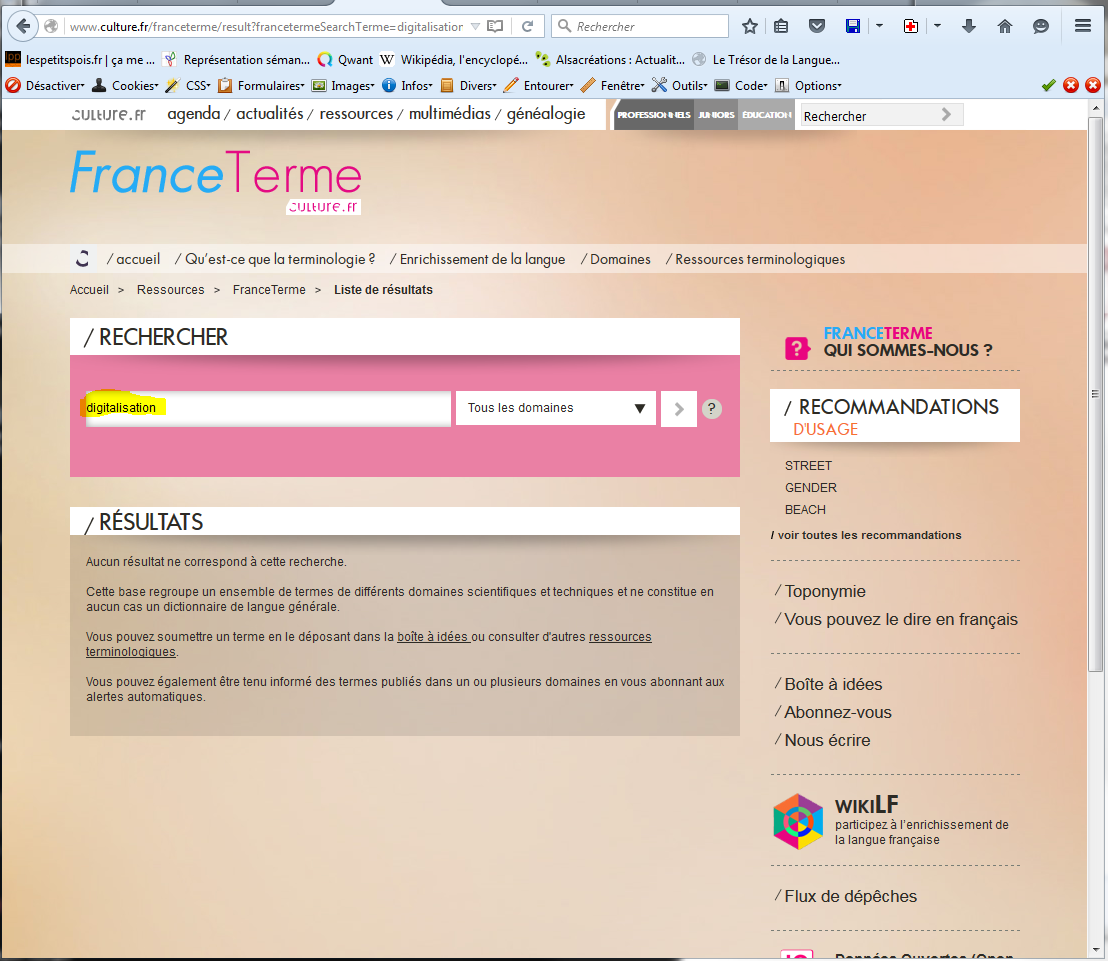Open the Firefox hamburger menu
The image size is (1108, 961).
coord(1083,26)
